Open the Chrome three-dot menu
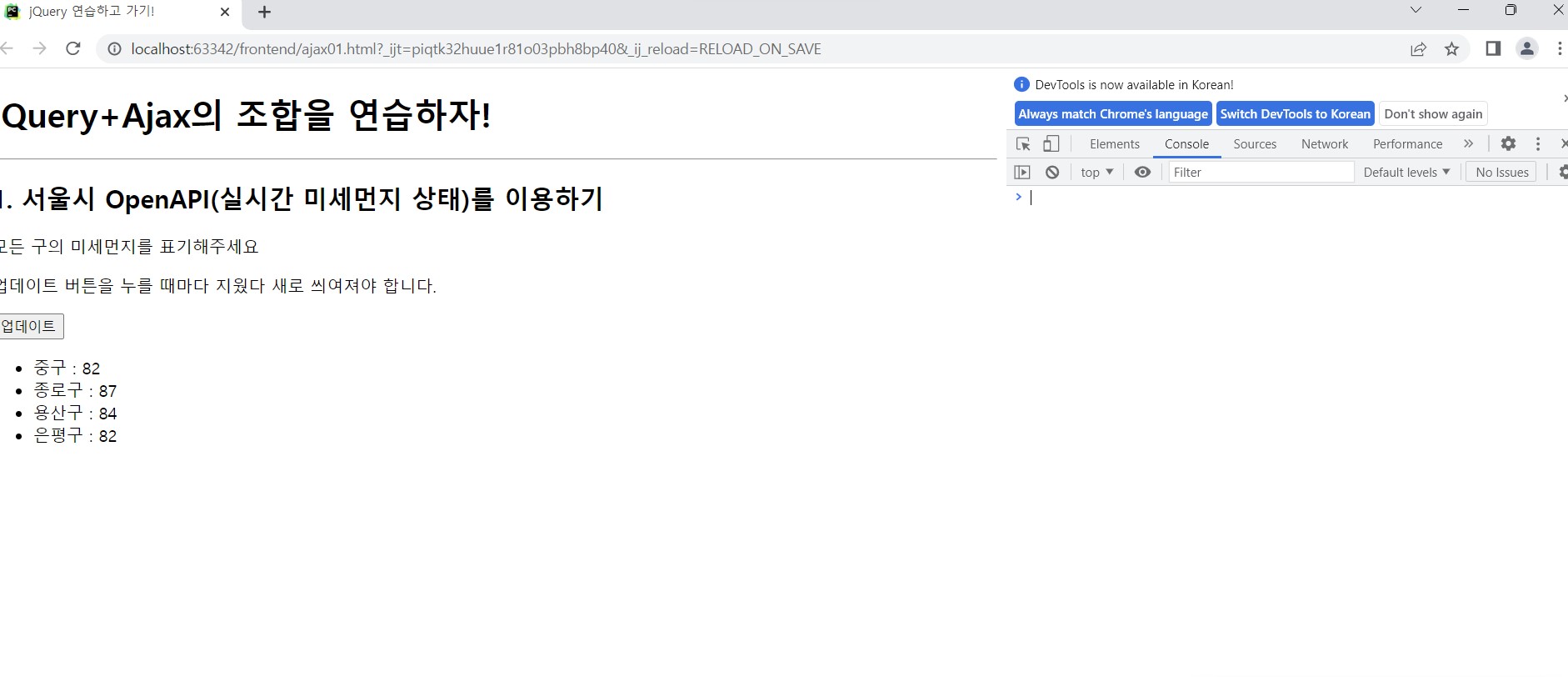The height and width of the screenshot is (677, 1568). pos(1559,48)
